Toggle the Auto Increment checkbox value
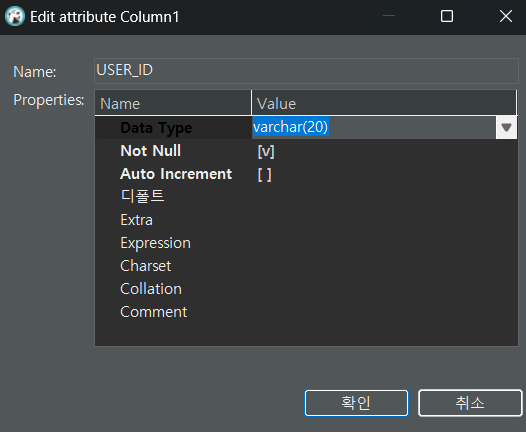The height and width of the screenshot is (432, 526). [265, 174]
